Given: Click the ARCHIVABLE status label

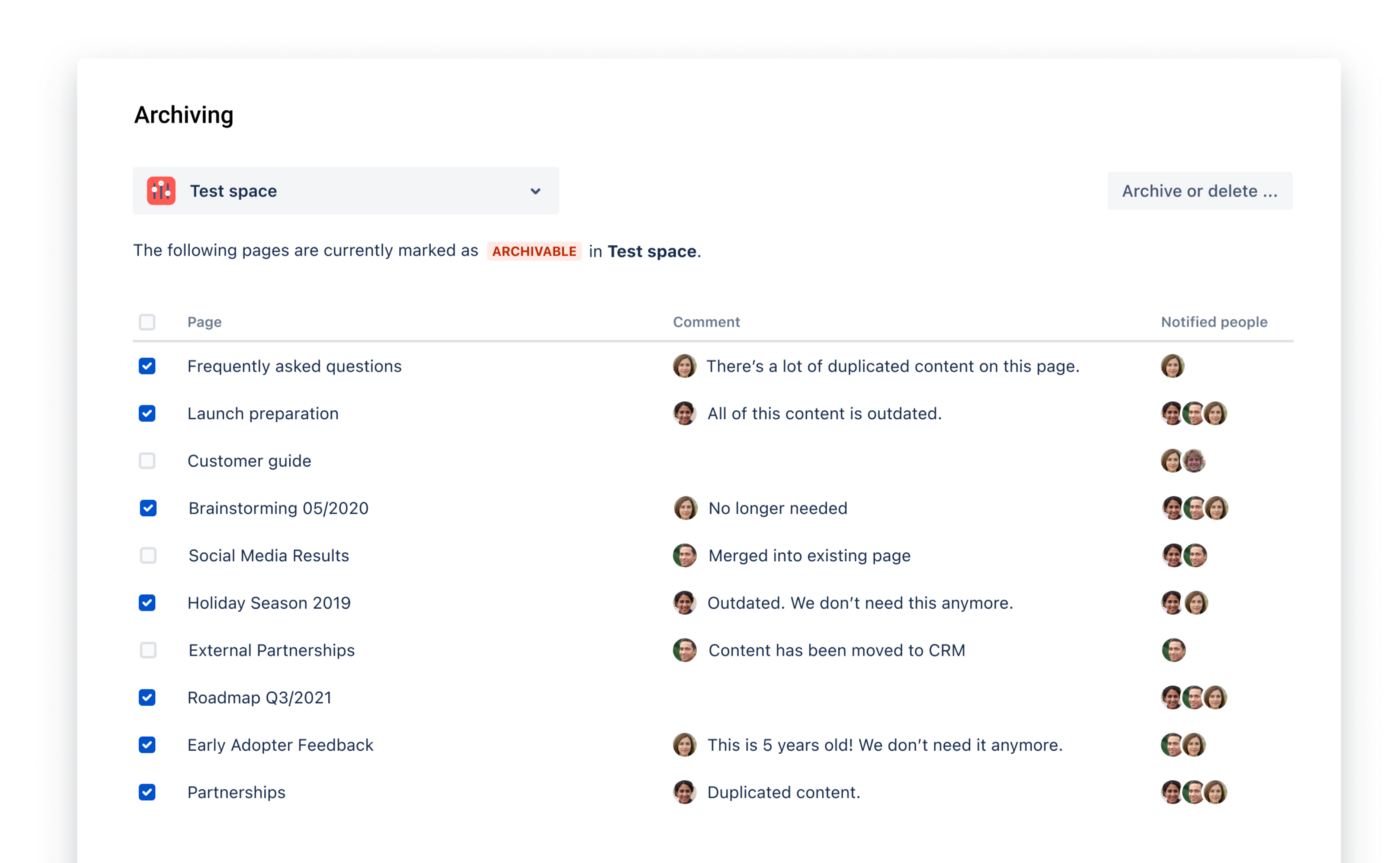Looking at the screenshot, I should point(534,251).
